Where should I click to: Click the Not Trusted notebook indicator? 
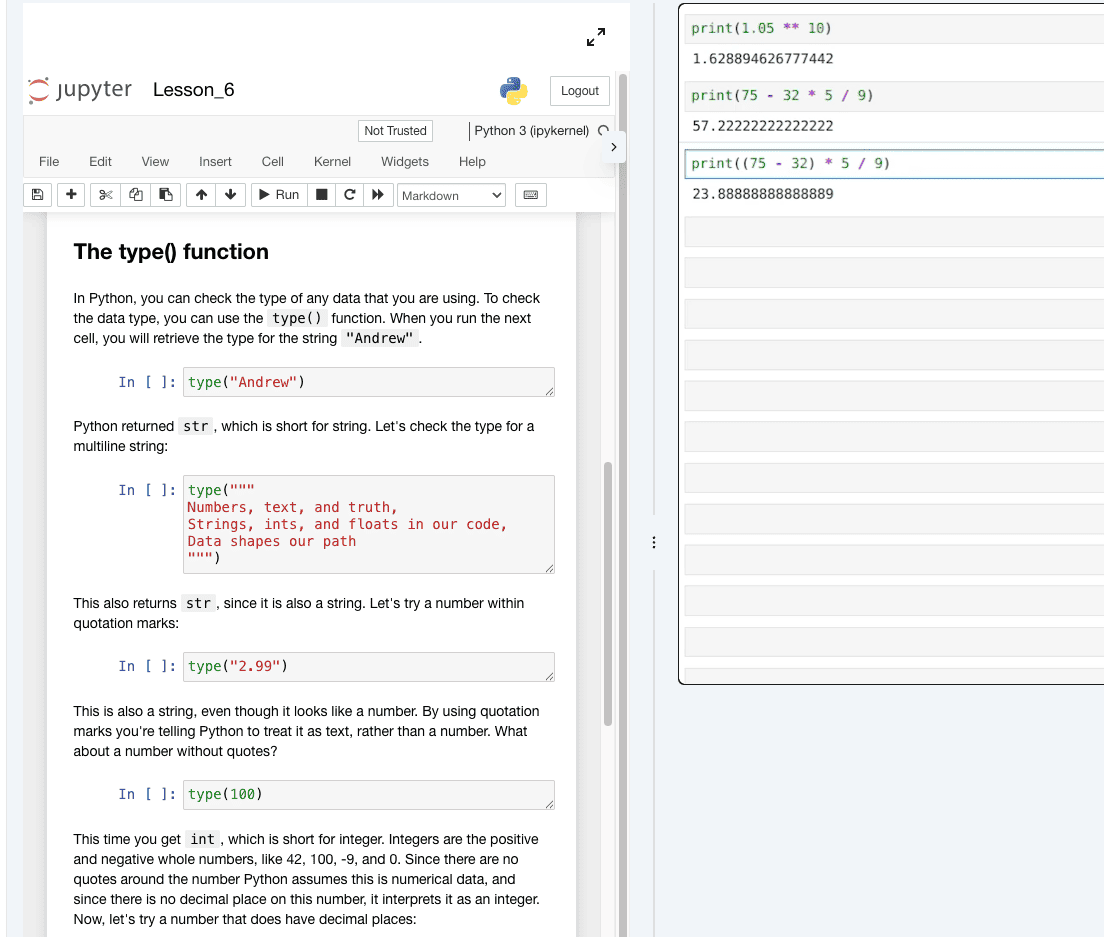coord(395,131)
